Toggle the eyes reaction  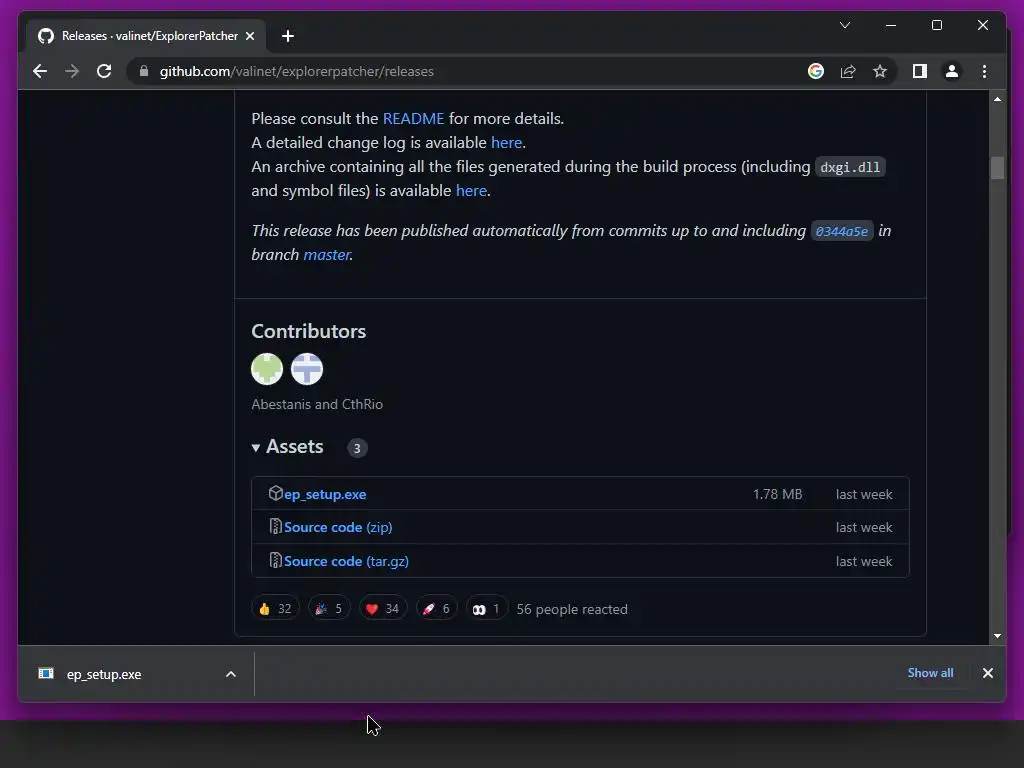[486, 609]
